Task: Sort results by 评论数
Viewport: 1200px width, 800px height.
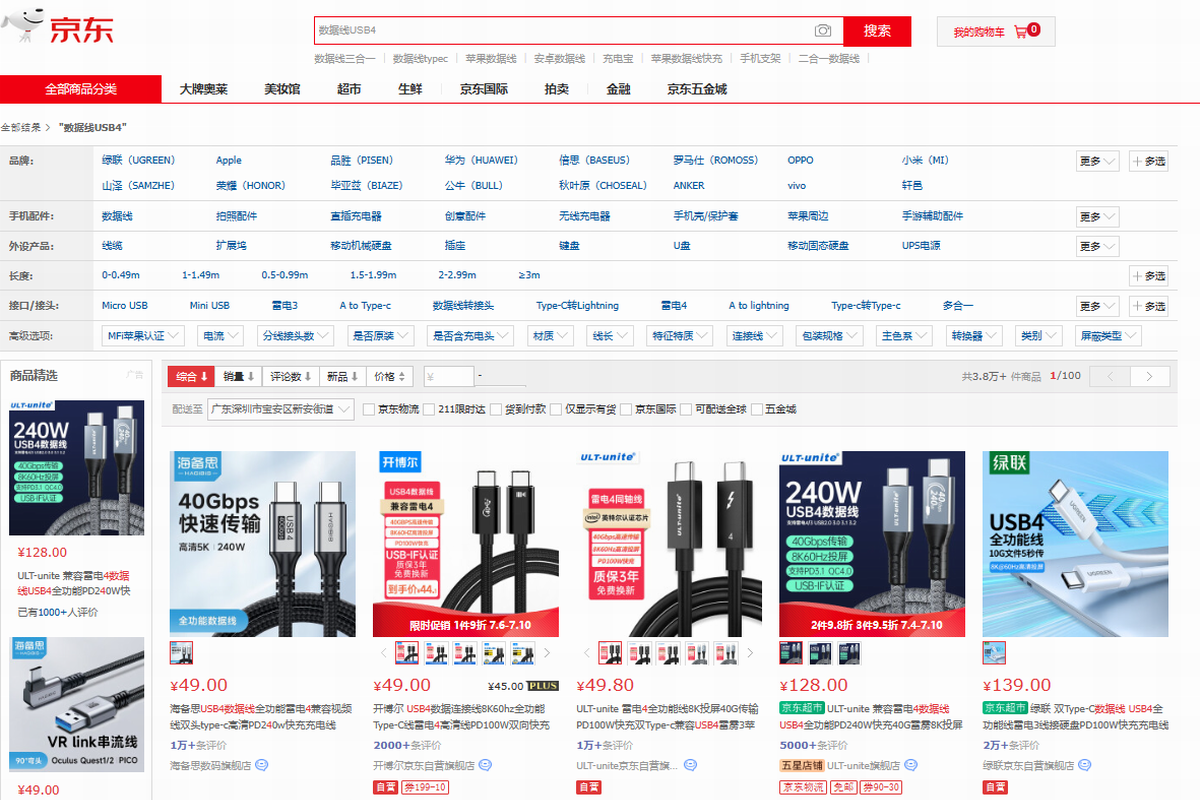Action: 291,377
